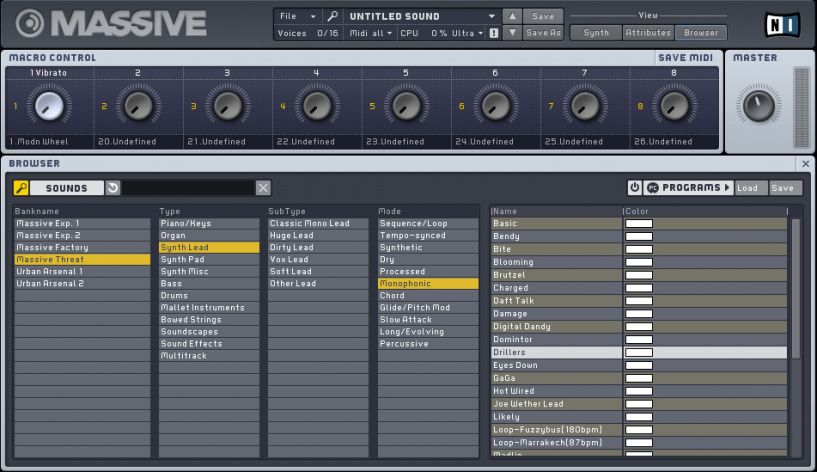Select Tempo-synced mode

click(x=428, y=235)
